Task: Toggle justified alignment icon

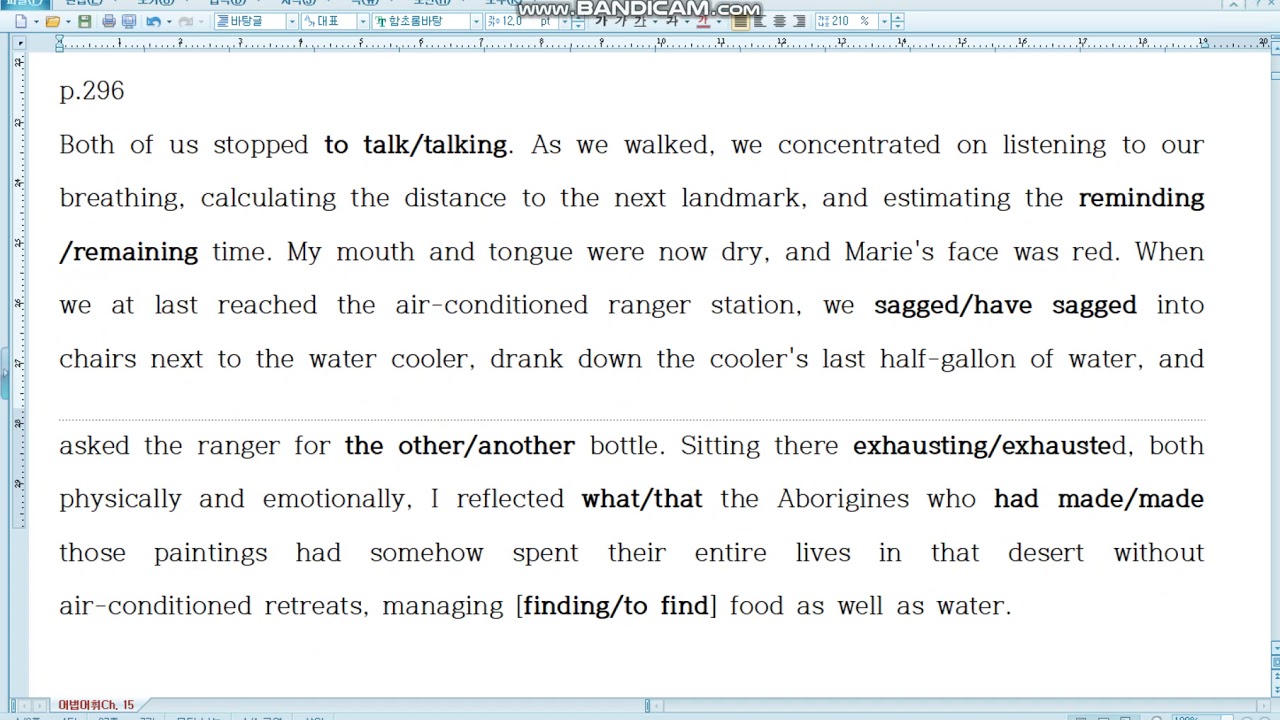Action: click(x=741, y=21)
